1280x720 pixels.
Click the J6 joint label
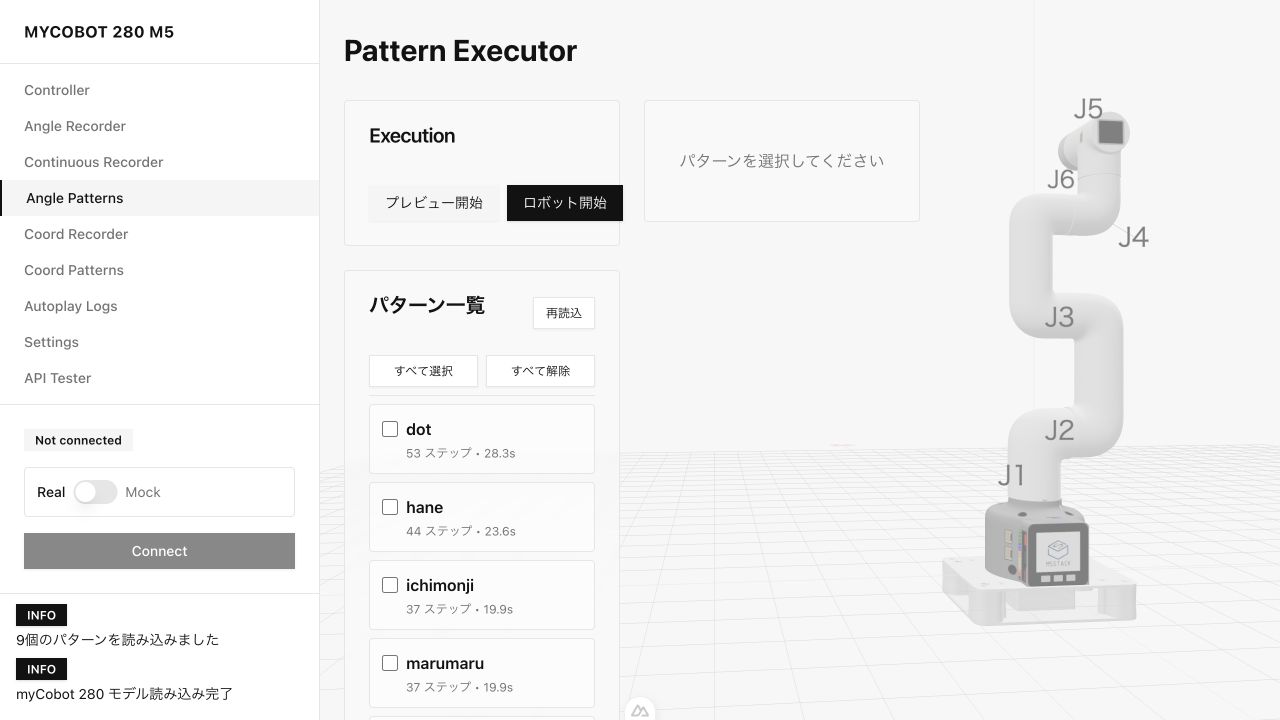pos(1061,179)
